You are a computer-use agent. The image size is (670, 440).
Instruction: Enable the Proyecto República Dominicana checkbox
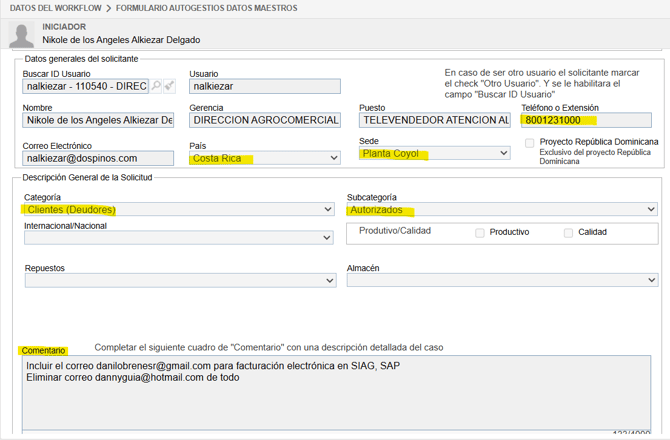pyautogui.click(x=530, y=143)
